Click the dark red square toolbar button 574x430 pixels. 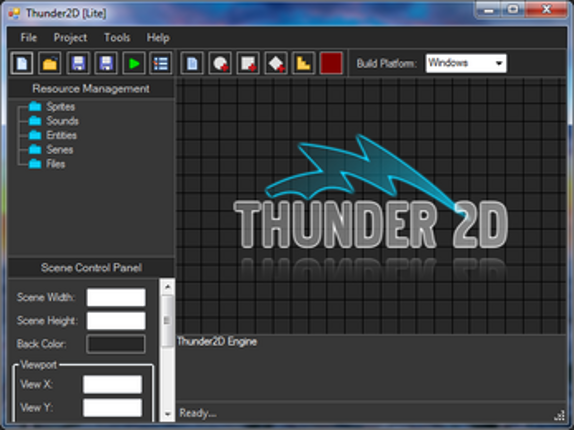pyautogui.click(x=331, y=63)
